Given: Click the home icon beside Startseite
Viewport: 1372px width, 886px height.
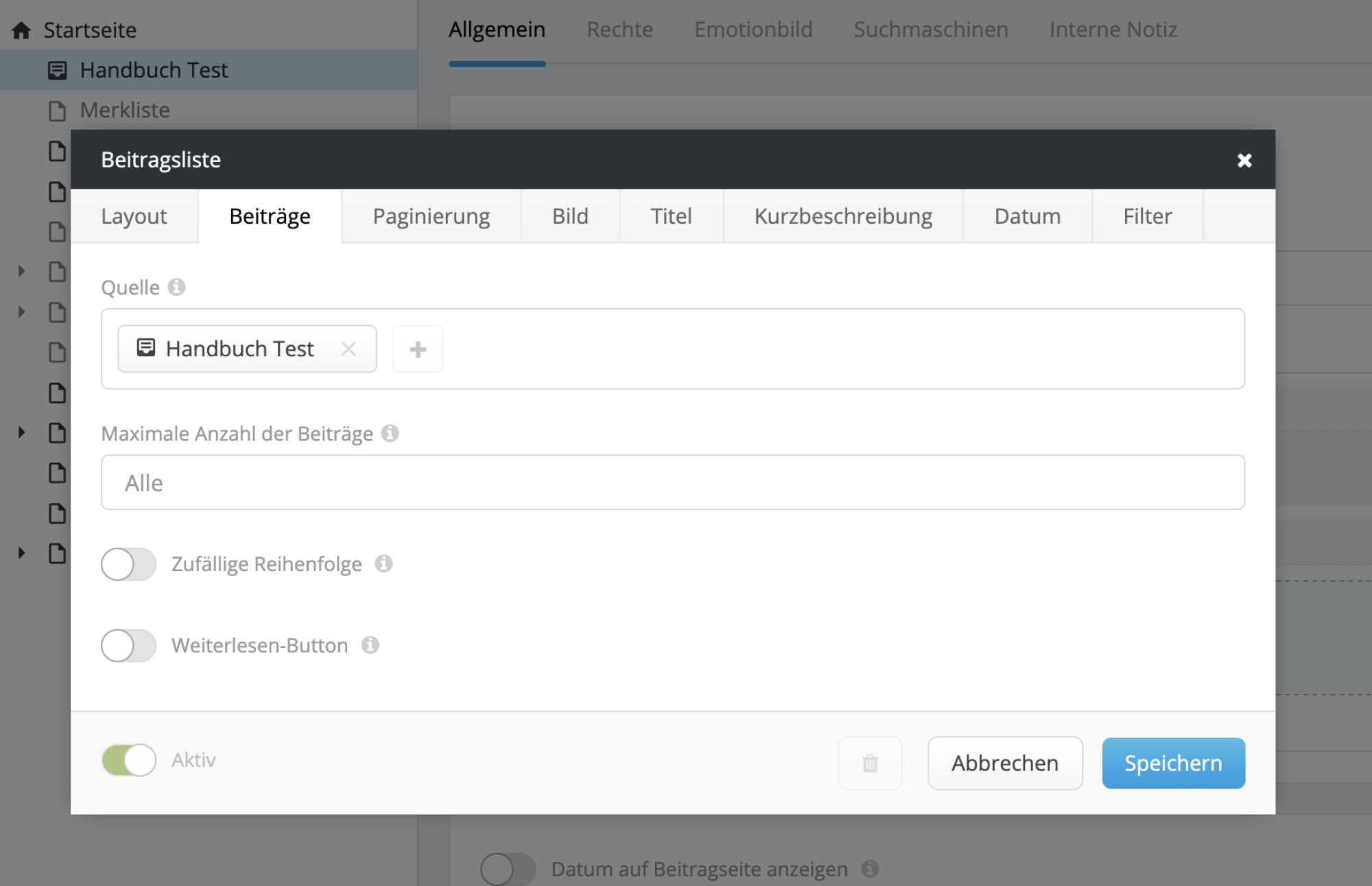Looking at the screenshot, I should (23, 30).
